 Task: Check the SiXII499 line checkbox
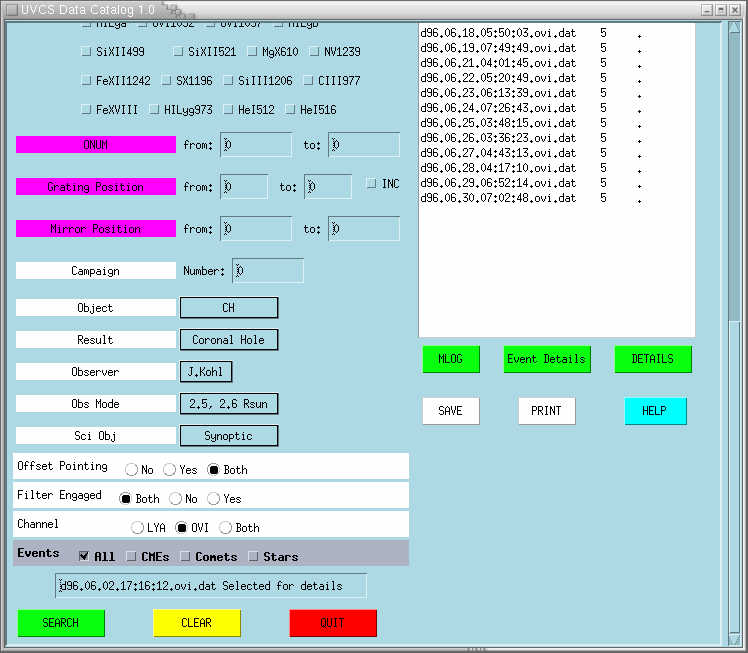point(86,51)
